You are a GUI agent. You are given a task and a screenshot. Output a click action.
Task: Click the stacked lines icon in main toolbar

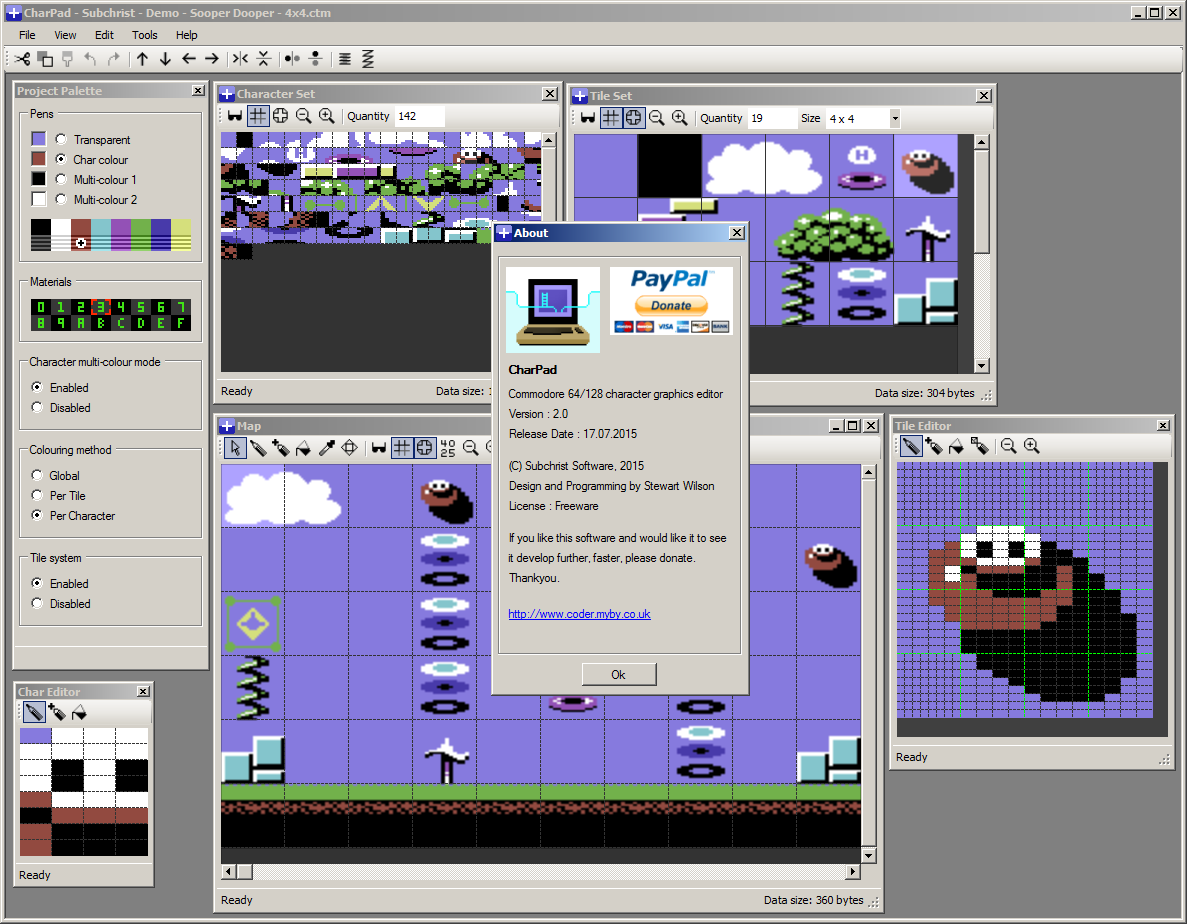click(x=344, y=59)
